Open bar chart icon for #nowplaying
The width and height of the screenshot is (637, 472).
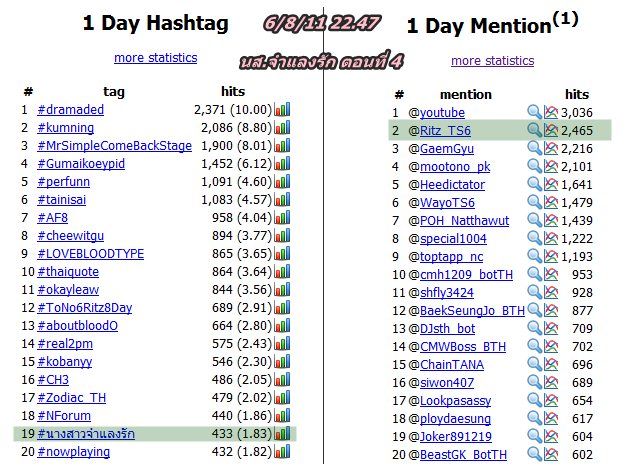pos(282,451)
